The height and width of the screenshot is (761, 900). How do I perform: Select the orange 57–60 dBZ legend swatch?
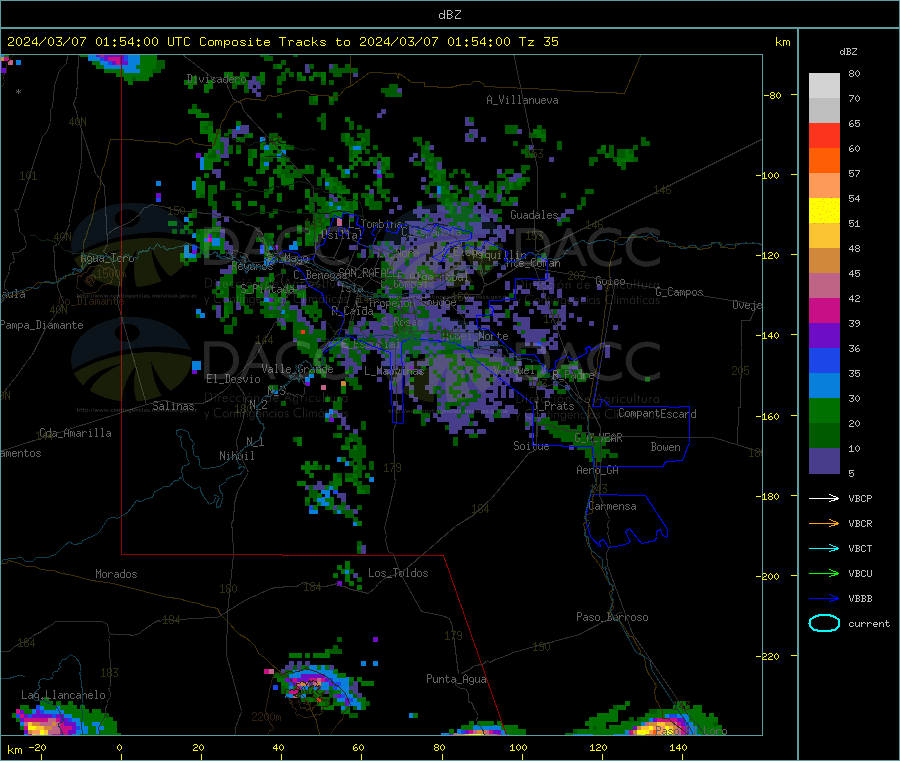pos(824,161)
